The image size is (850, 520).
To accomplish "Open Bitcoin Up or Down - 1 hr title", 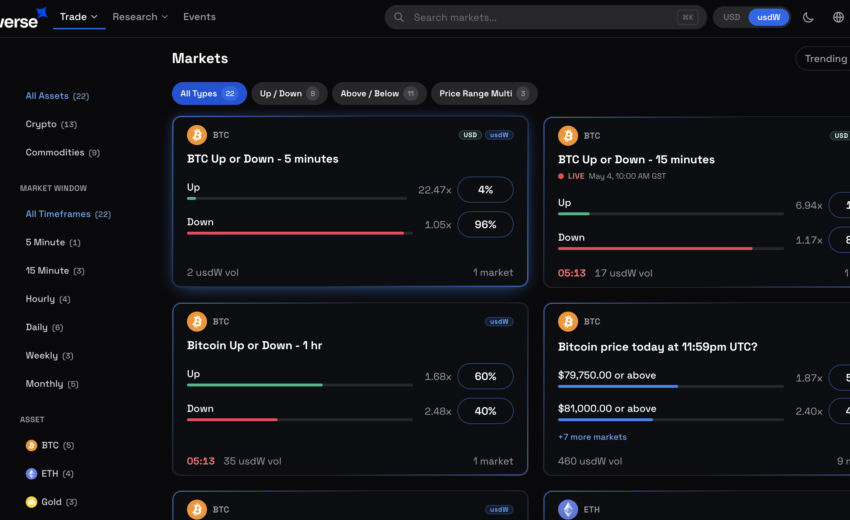I will [254, 345].
